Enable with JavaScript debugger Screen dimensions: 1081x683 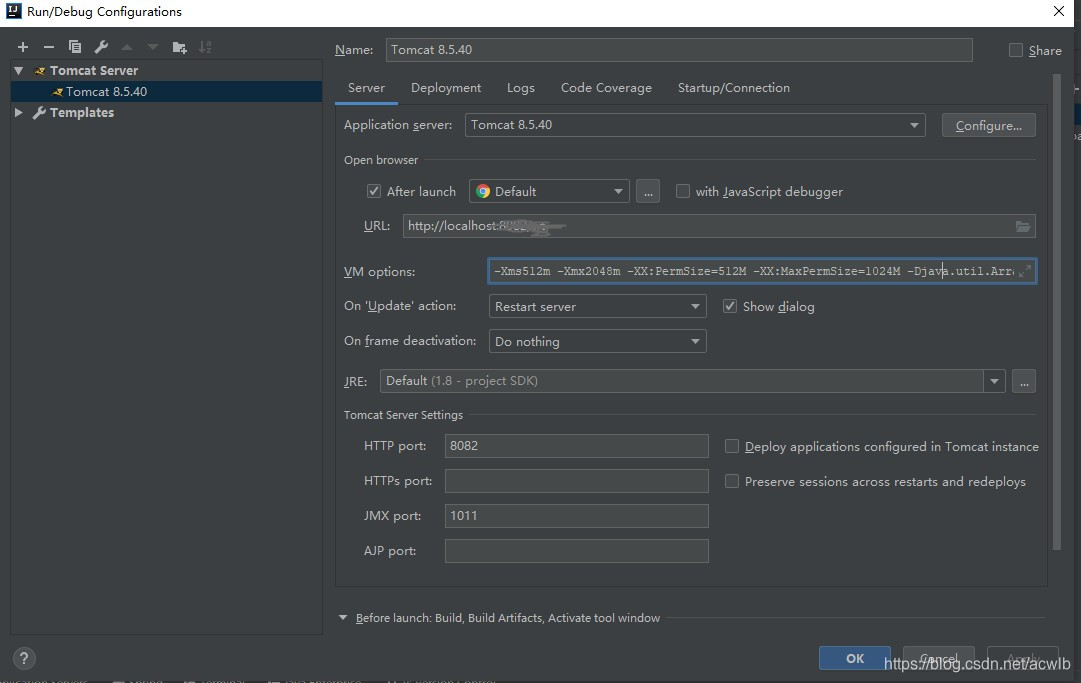(x=683, y=192)
